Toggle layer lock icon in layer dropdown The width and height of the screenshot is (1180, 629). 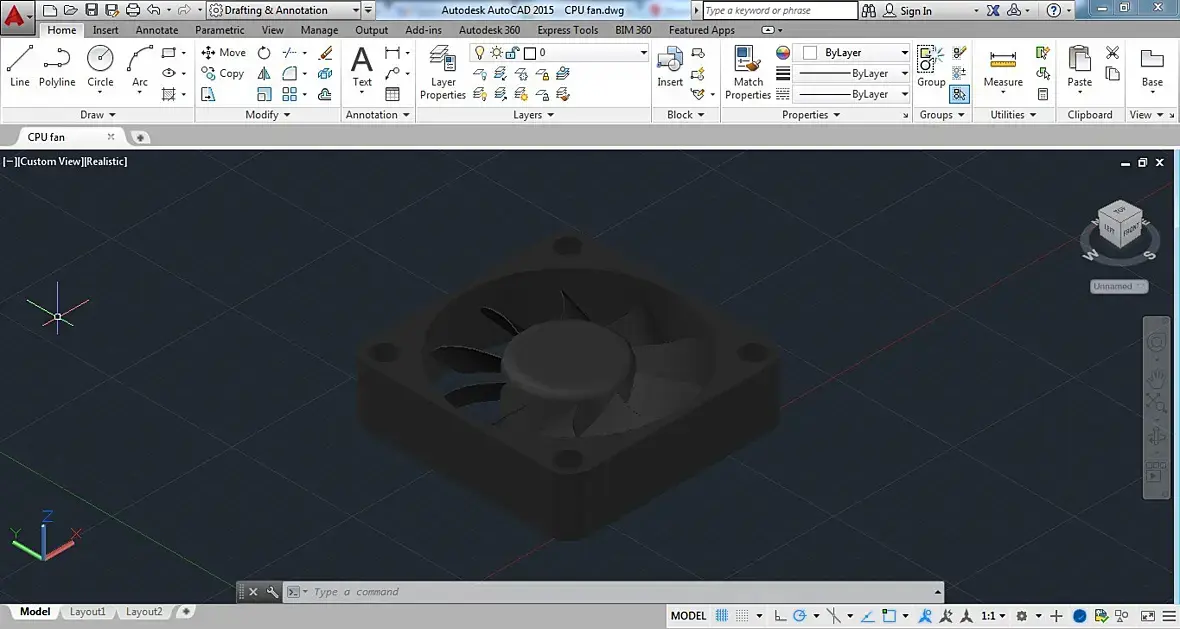513,53
